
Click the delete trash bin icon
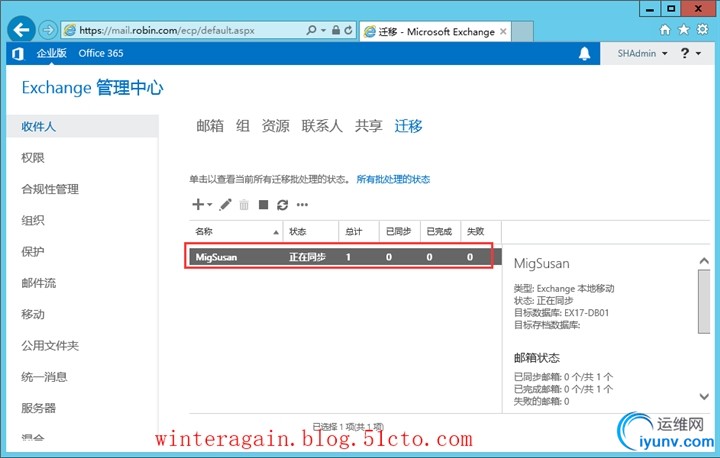tap(244, 205)
